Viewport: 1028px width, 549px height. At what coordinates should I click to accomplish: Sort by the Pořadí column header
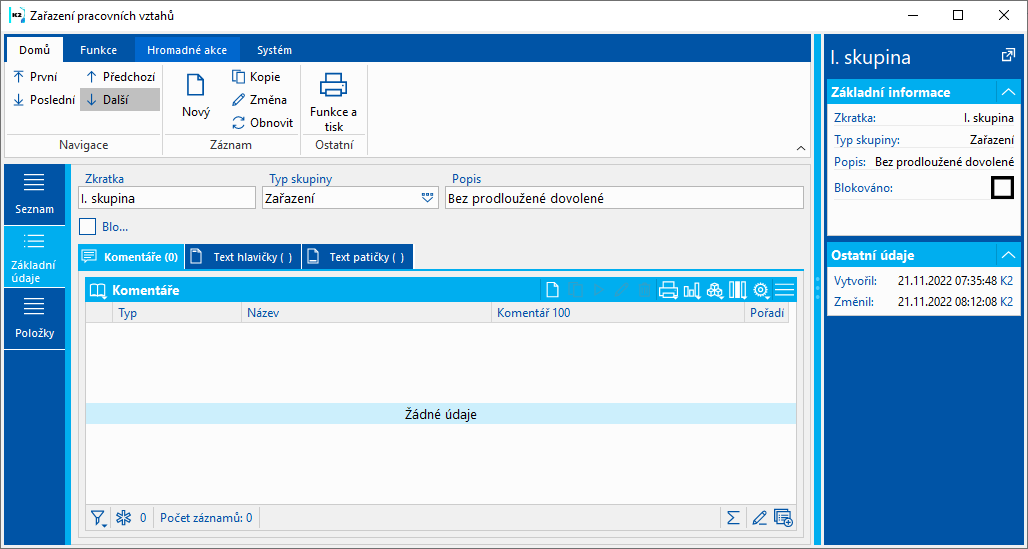(766, 313)
